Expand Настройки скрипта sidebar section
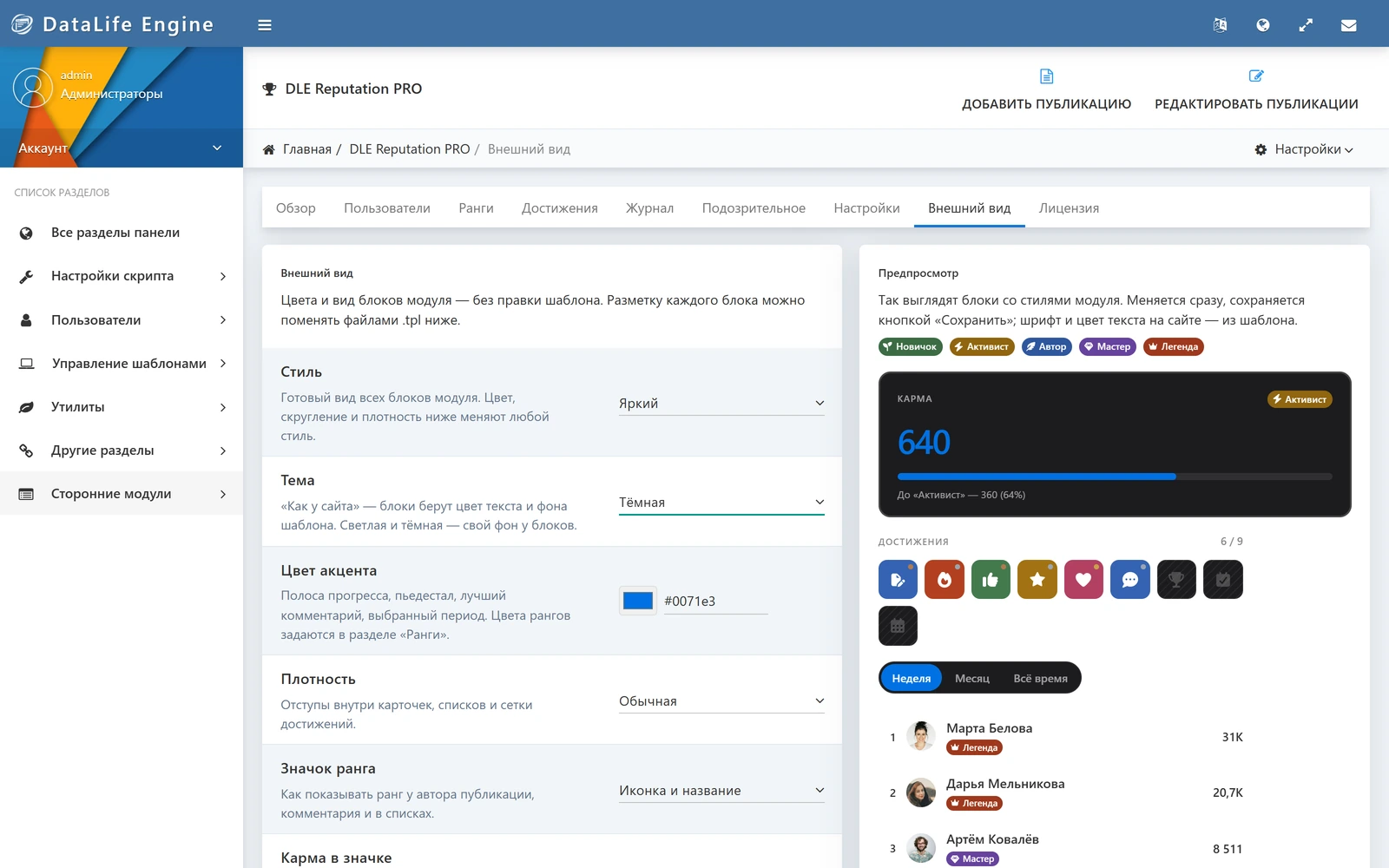The width and height of the screenshot is (1389, 868). tap(122, 276)
